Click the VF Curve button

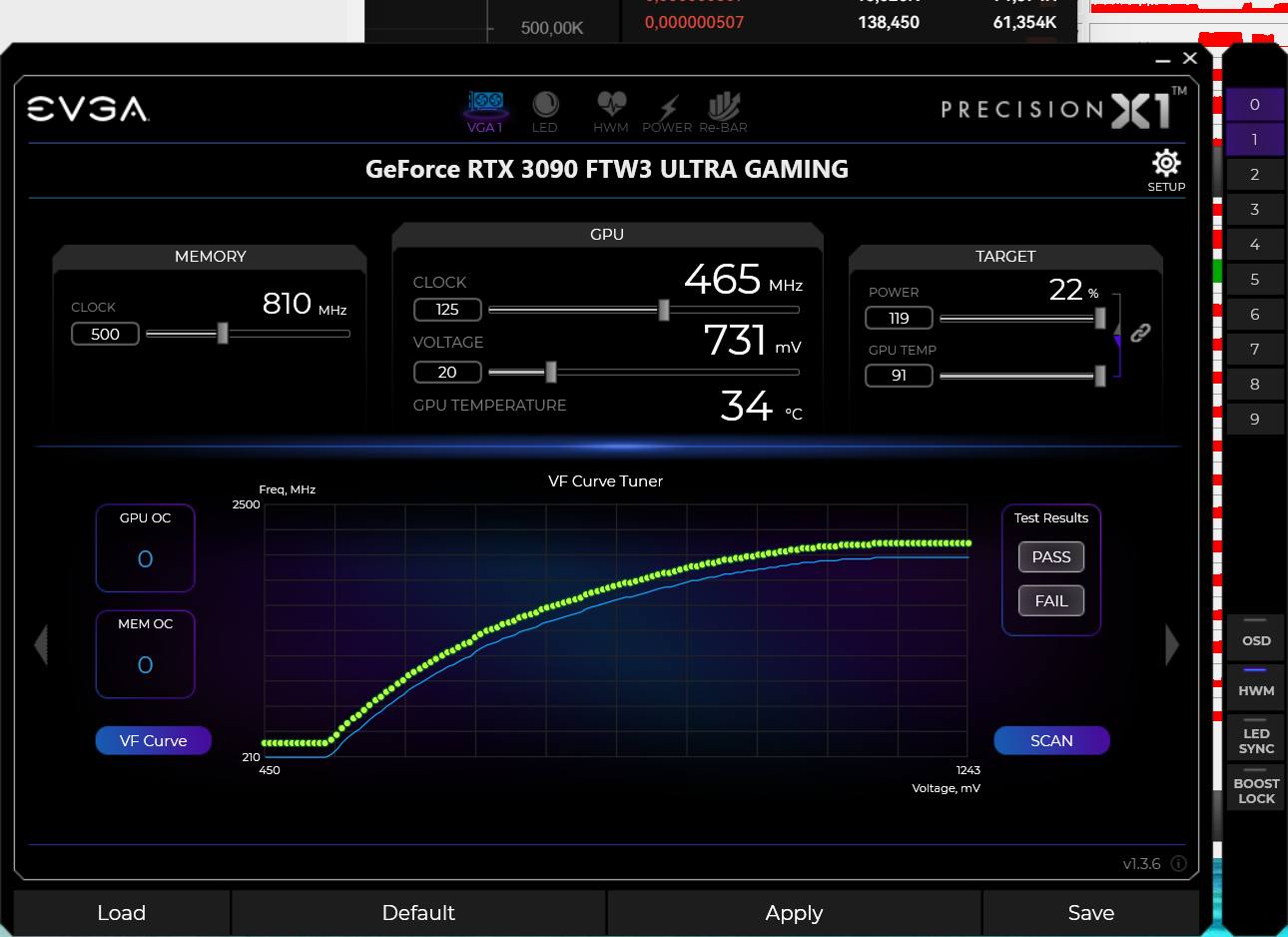tap(153, 740)
